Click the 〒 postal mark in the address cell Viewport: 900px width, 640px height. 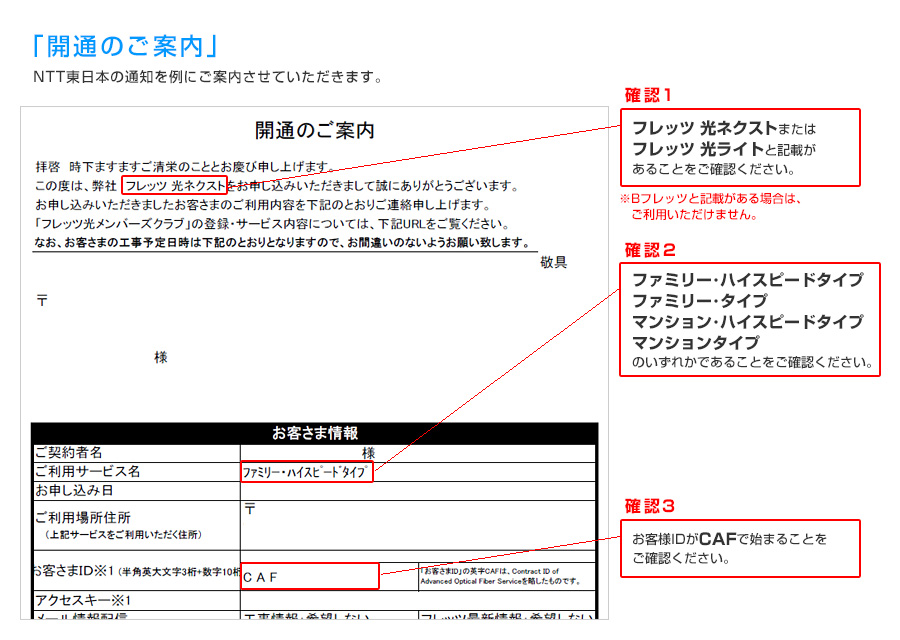click(x=250, y=508)
